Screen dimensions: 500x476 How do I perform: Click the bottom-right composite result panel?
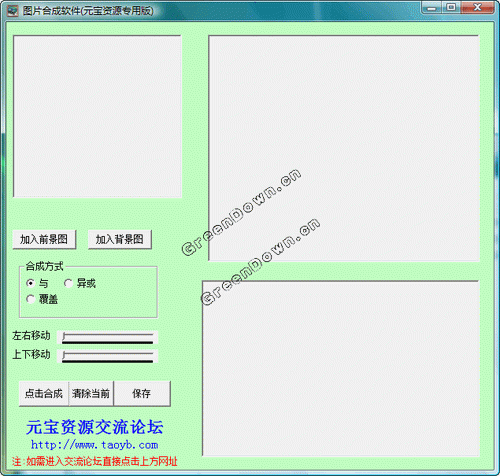coord(341,369)
